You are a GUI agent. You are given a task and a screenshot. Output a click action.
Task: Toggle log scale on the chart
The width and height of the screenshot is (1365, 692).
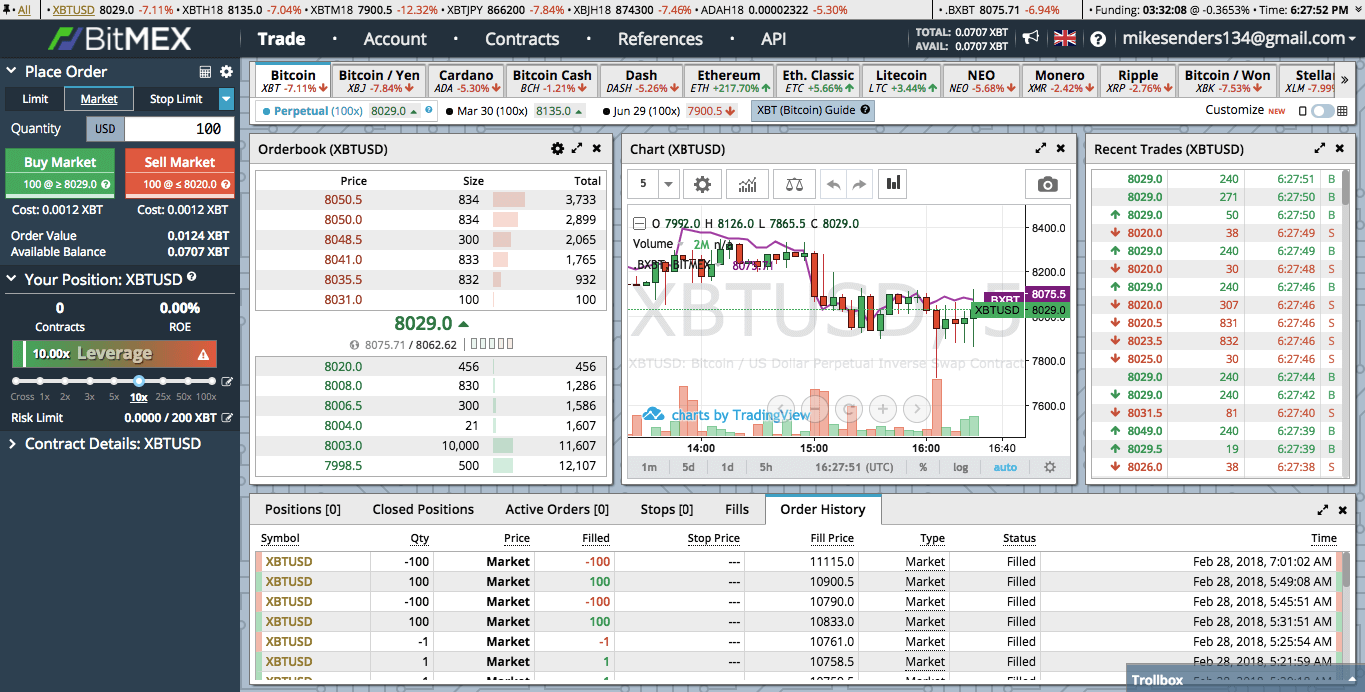point(960,467)
